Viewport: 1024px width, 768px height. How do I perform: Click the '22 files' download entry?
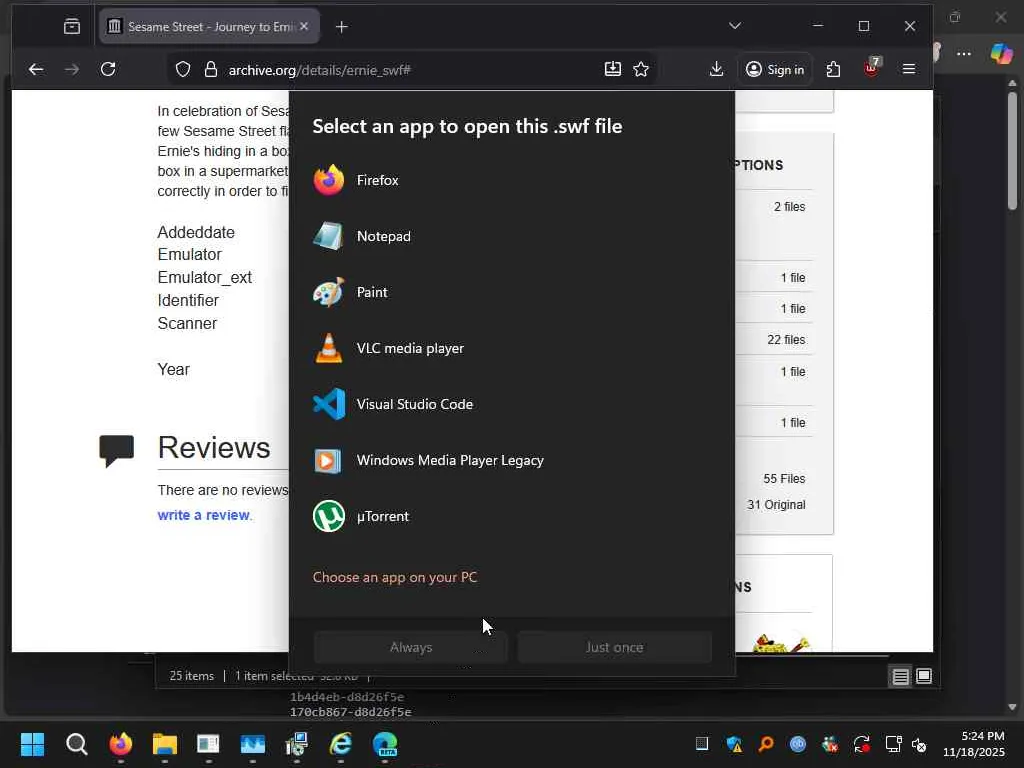coord(786,340)
